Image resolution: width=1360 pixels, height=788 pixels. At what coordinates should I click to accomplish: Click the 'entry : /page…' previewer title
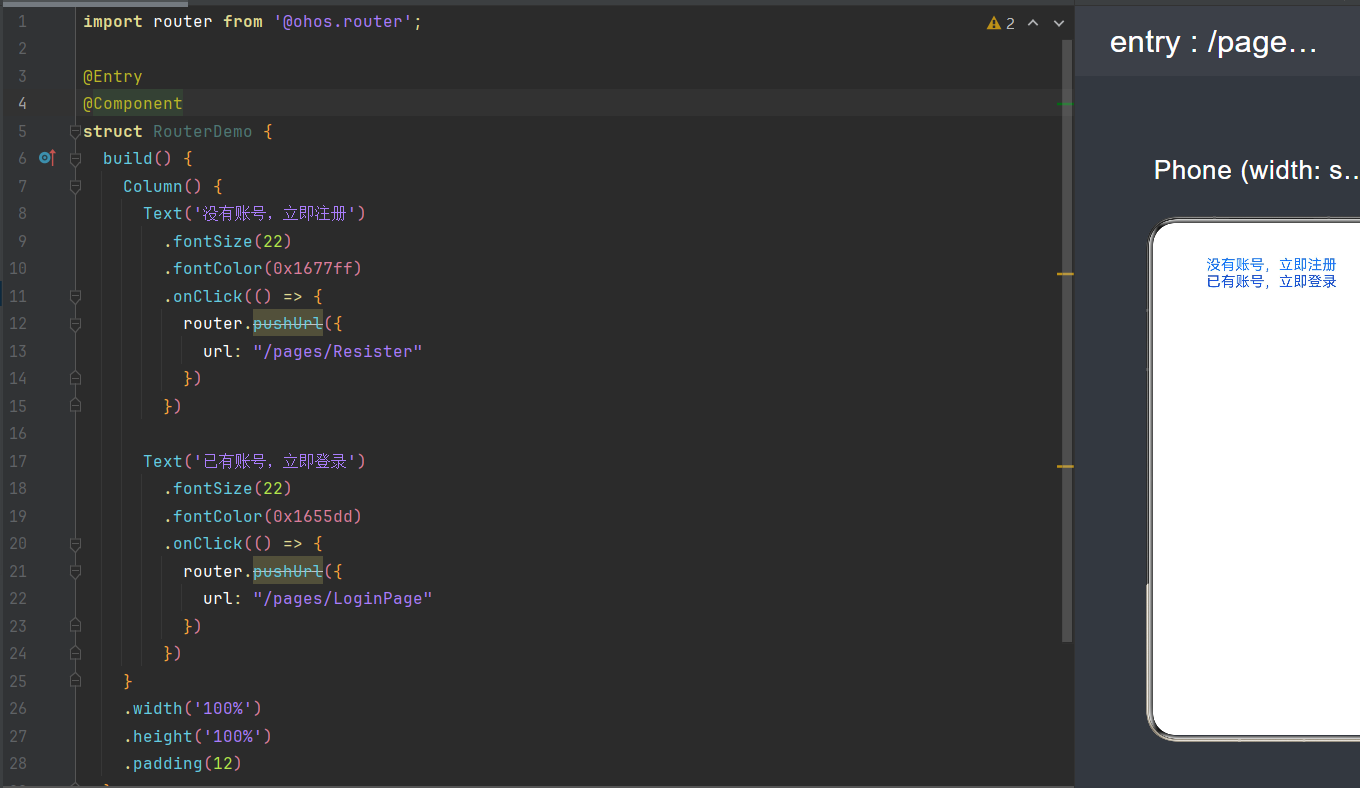pyautogui.click(x=1213, y=42)
